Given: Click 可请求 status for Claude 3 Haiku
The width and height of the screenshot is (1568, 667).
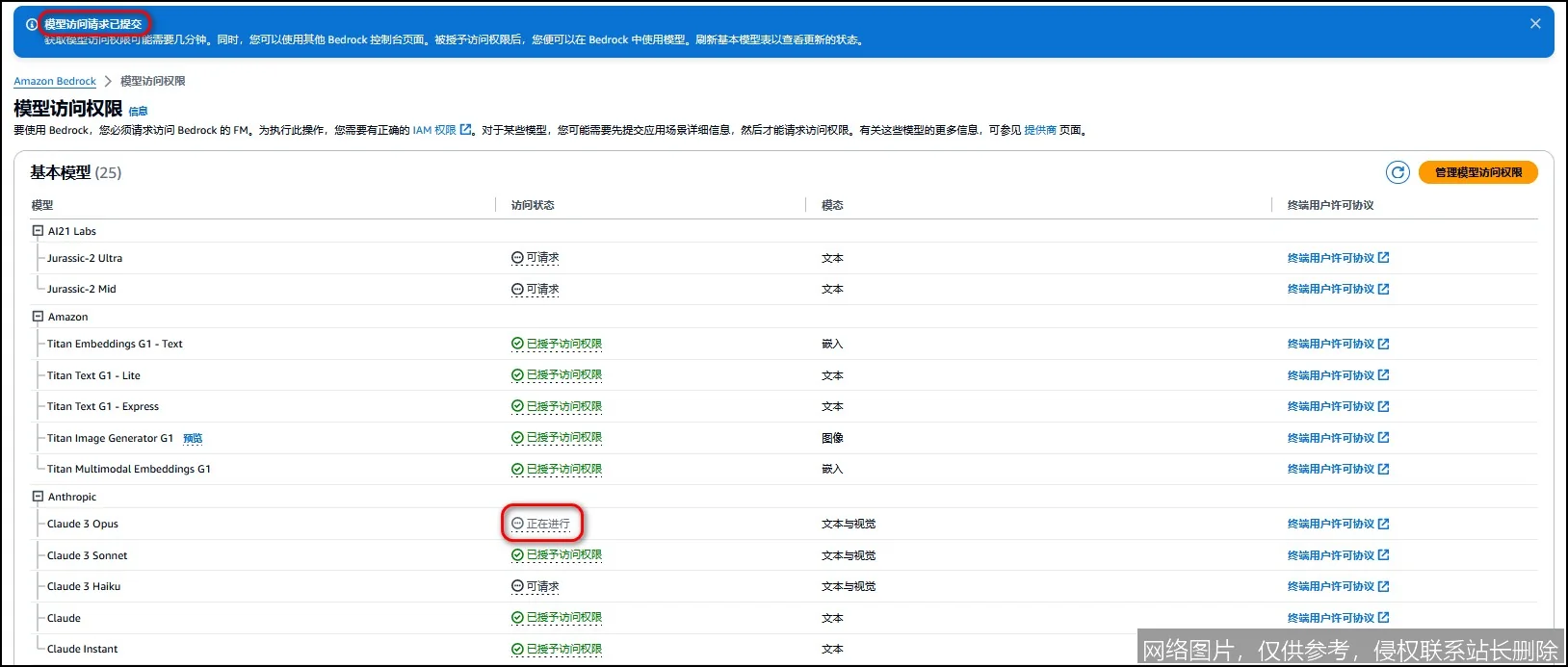Looking at the screenshot, I should click(x=542, y=586).
